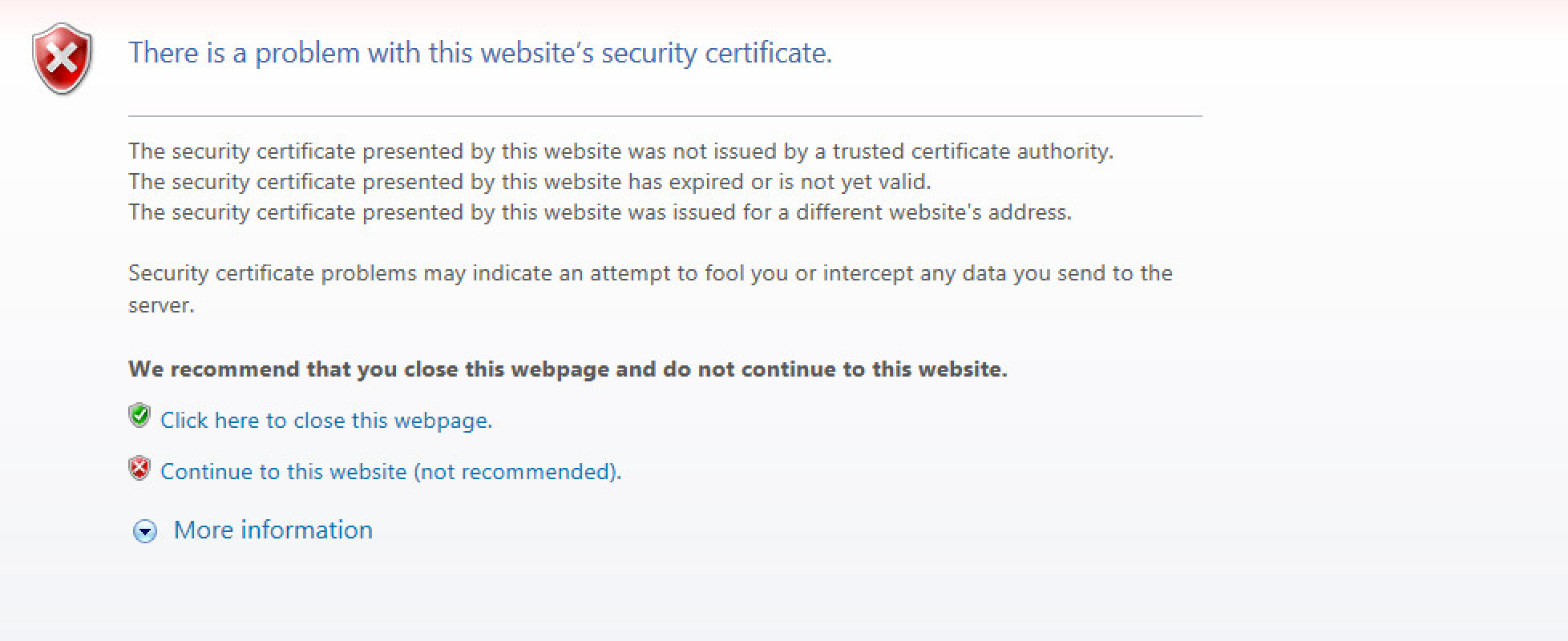Viewport: 1568px width, 641px height.
Task: Click the horizontal divider under the heading
Action: [x=665, y=116]
